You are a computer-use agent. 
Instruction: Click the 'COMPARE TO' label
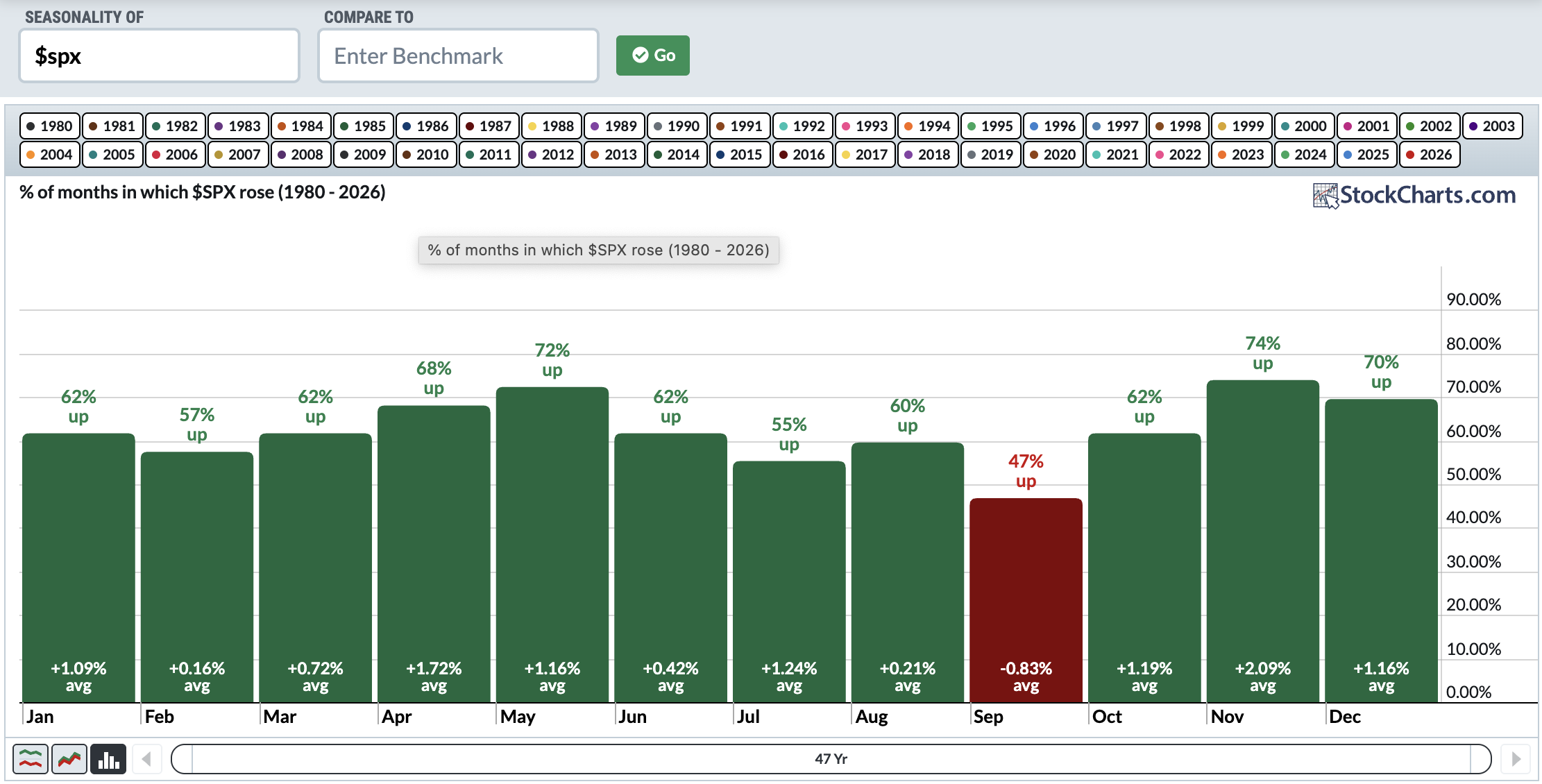pyautogui.click(x=368, y=17)
